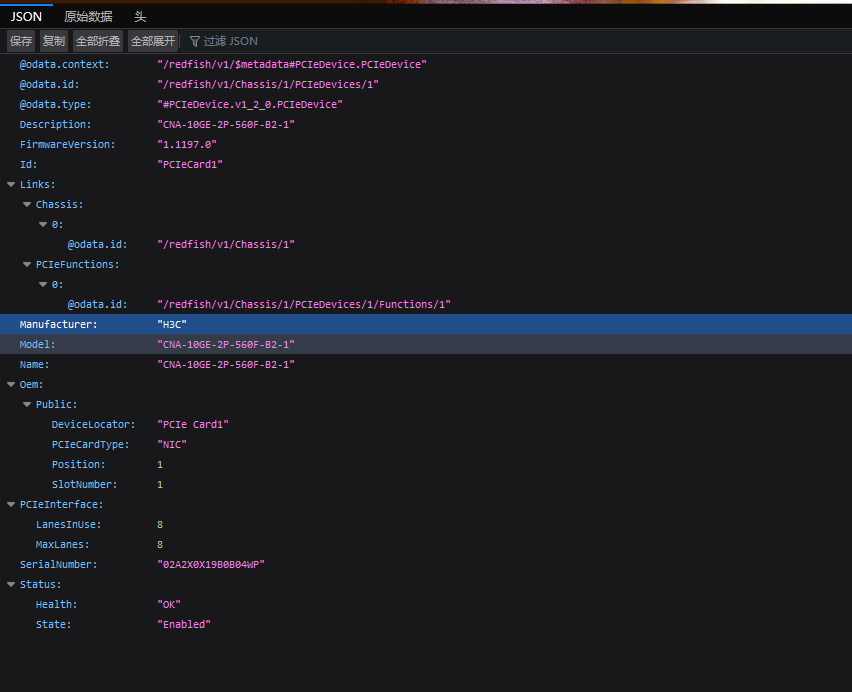Collapse the Public node arrow
Screen dimensions: 852x692
(x=27, y=404)
